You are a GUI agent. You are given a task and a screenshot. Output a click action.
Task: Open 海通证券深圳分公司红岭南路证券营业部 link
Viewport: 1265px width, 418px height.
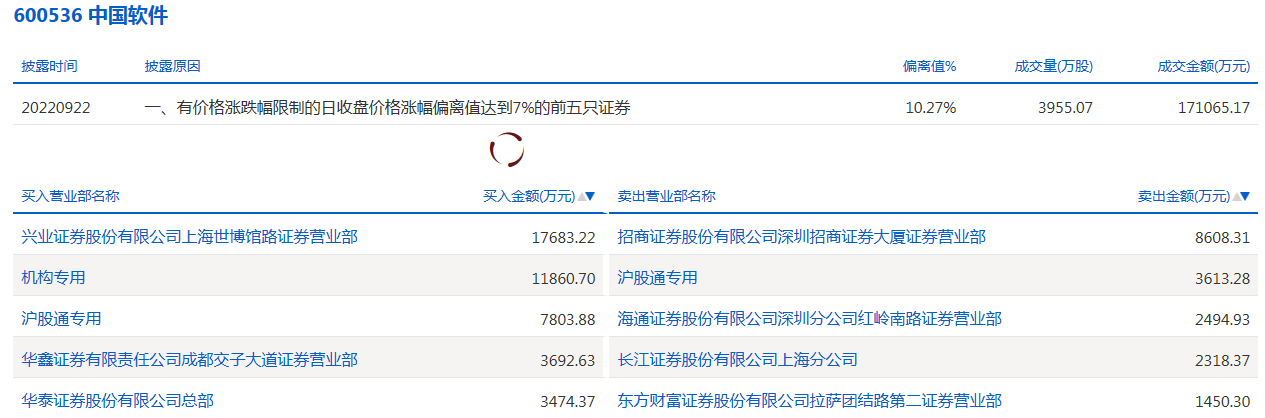pyautogui.click(x=809, y=319)
